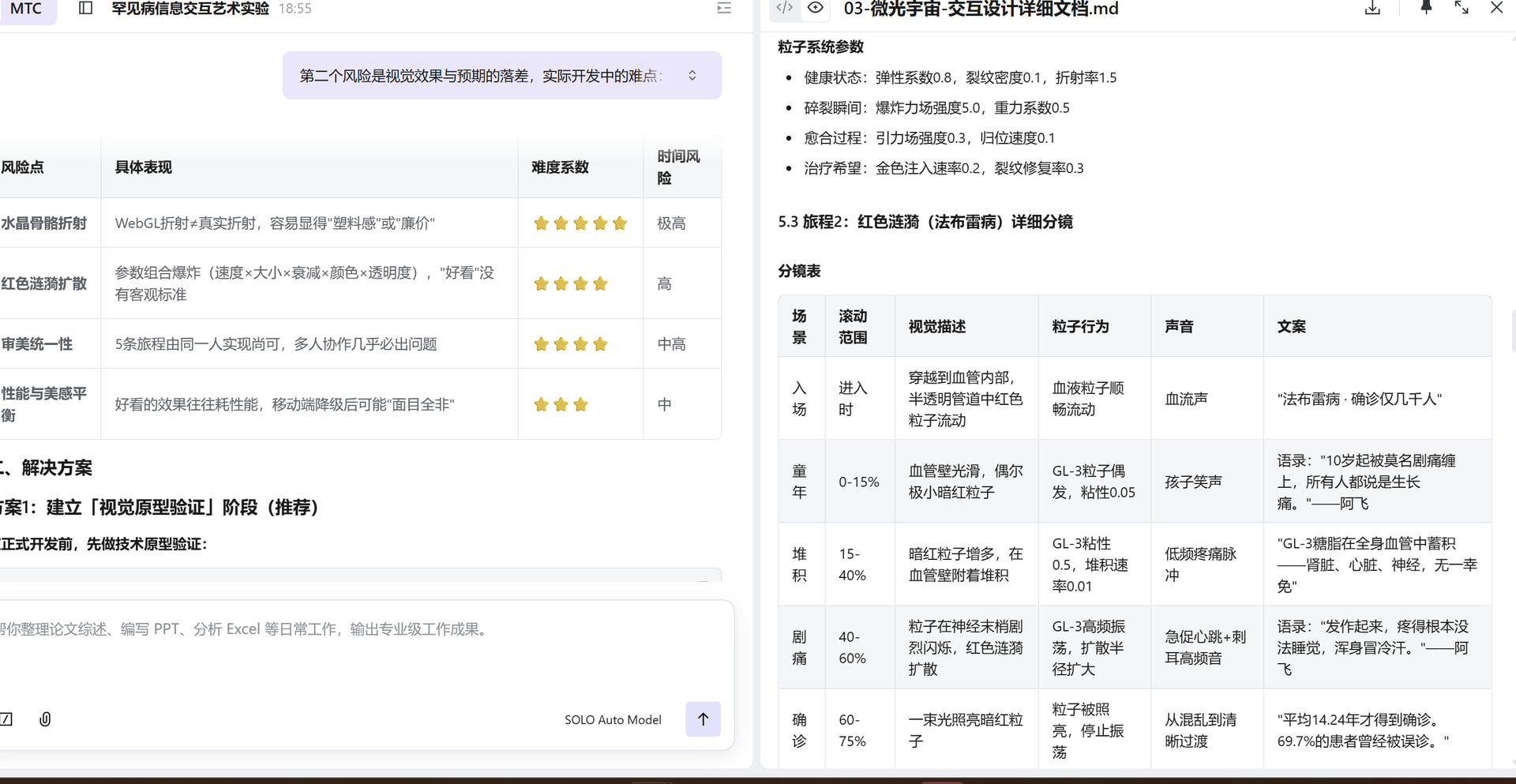Send message with up arrow button
The width and height of the screenshot is (1516, 784).
point(703,719)
